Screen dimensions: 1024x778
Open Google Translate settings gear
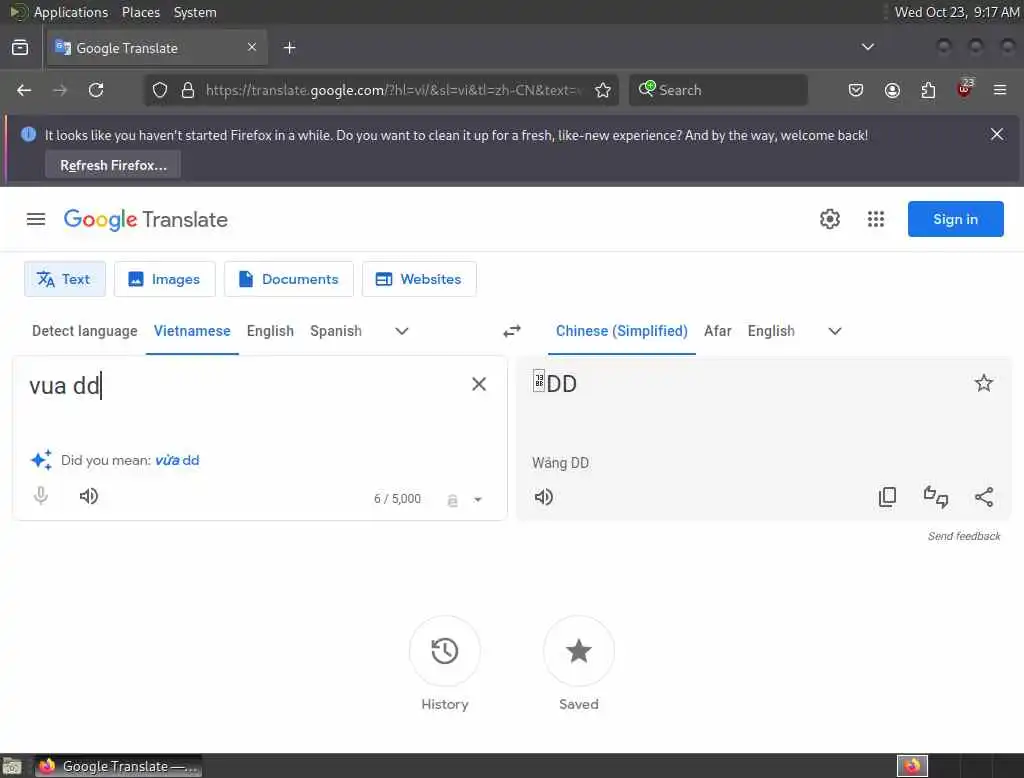(829, 219)
